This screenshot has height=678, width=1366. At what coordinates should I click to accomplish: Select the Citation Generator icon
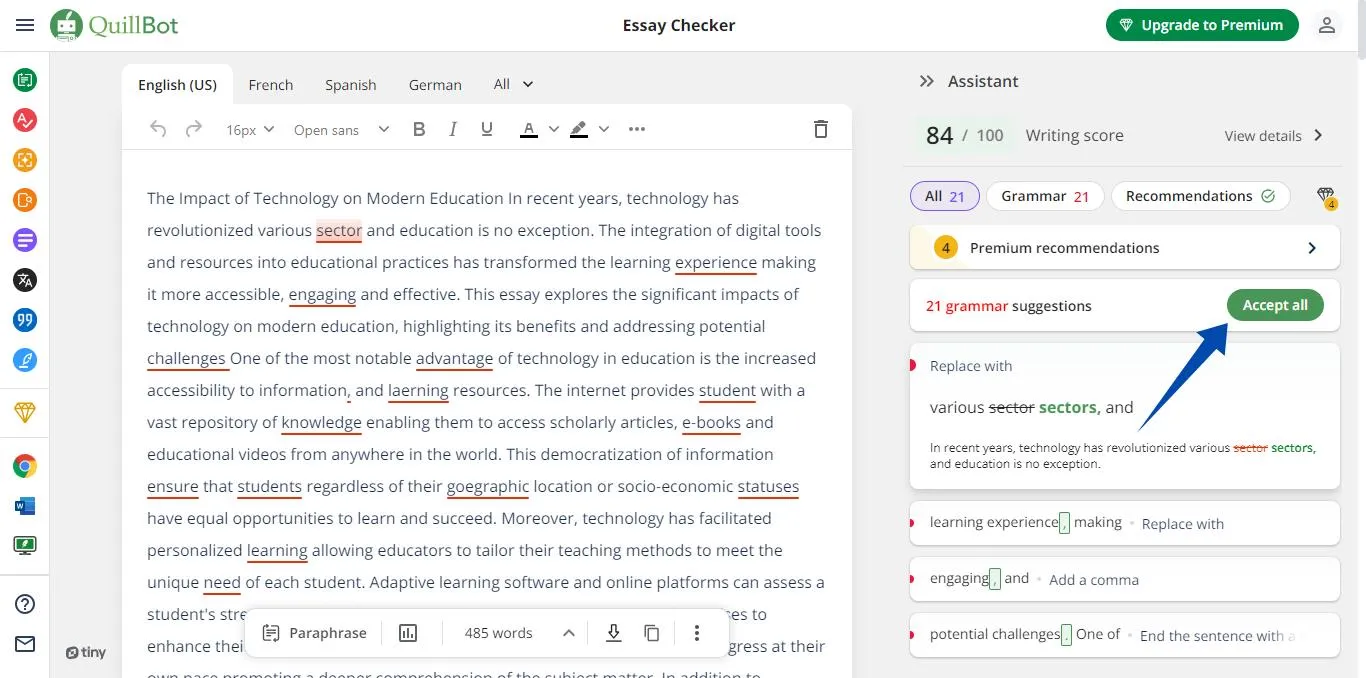pyautogui.click(x=25, y=320)
